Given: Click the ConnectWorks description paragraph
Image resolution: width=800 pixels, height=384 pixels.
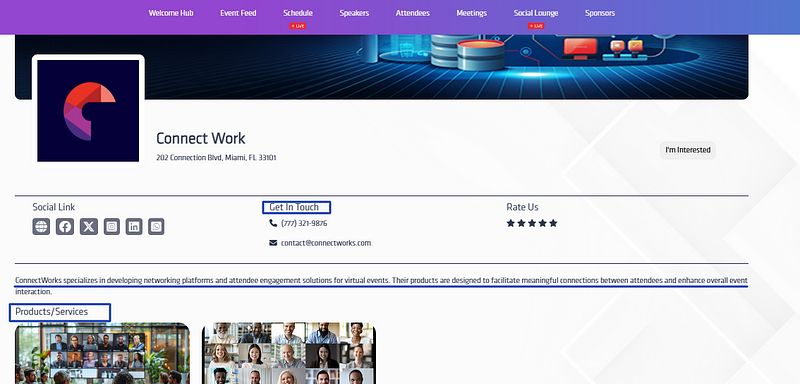Looking at the screenshot, I should [381, 286].
